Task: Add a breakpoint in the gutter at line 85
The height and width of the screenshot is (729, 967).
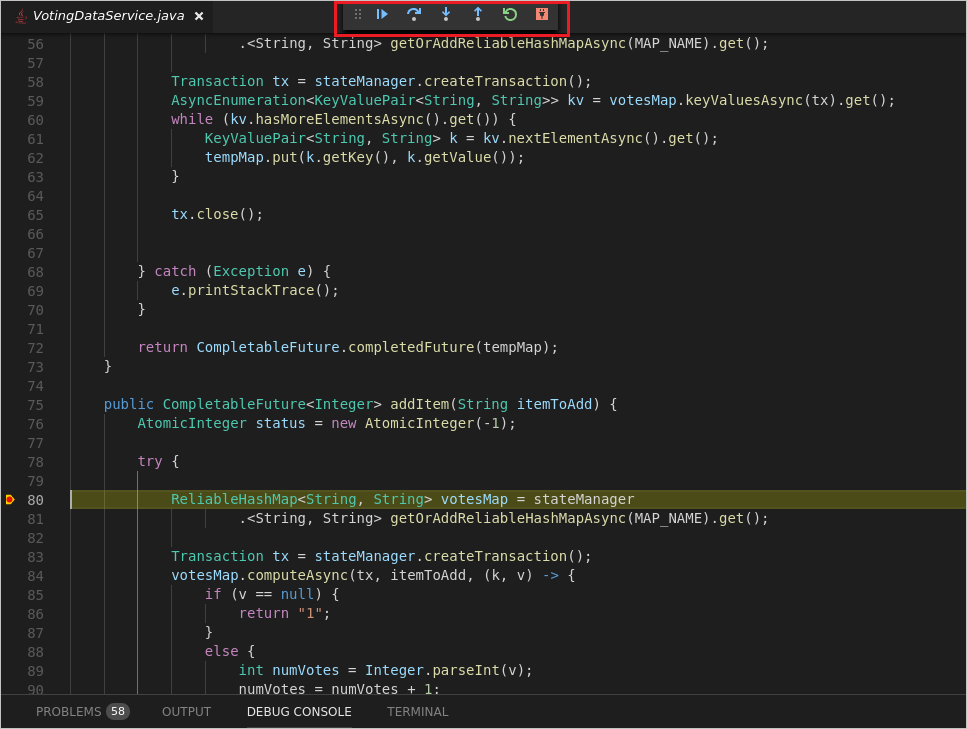Action: click(x=10, y=594)
